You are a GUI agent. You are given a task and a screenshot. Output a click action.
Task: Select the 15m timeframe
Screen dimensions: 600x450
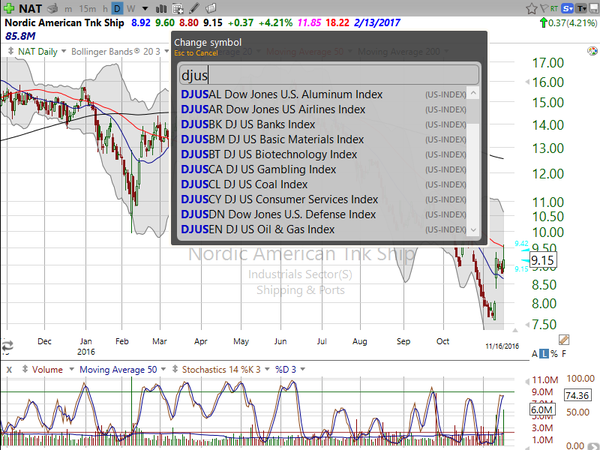click(88, 8)
